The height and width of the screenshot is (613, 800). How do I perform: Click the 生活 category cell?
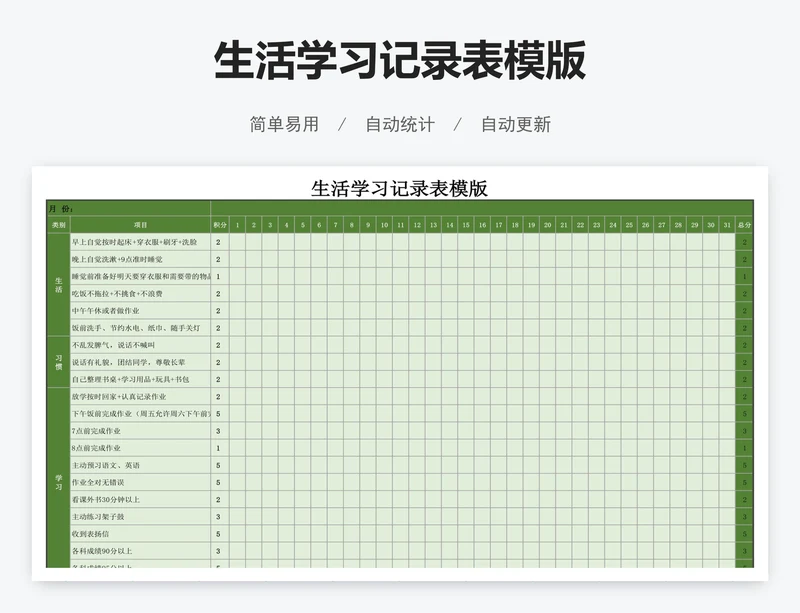(59, 285)
